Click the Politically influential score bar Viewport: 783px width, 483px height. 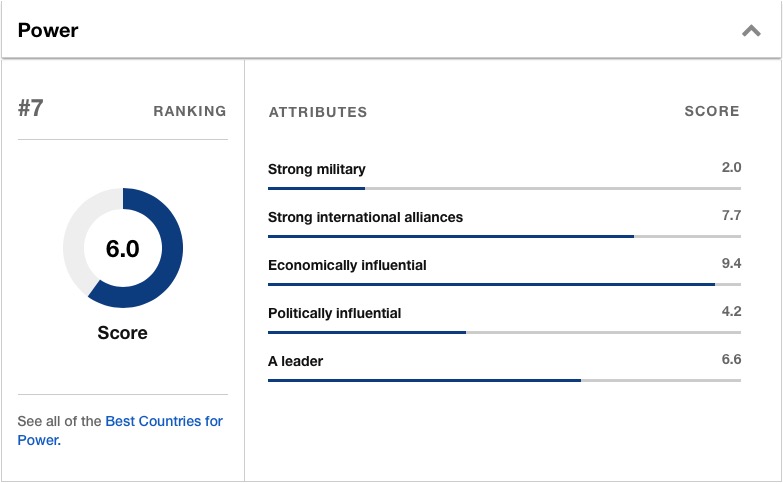pos(504,332)
